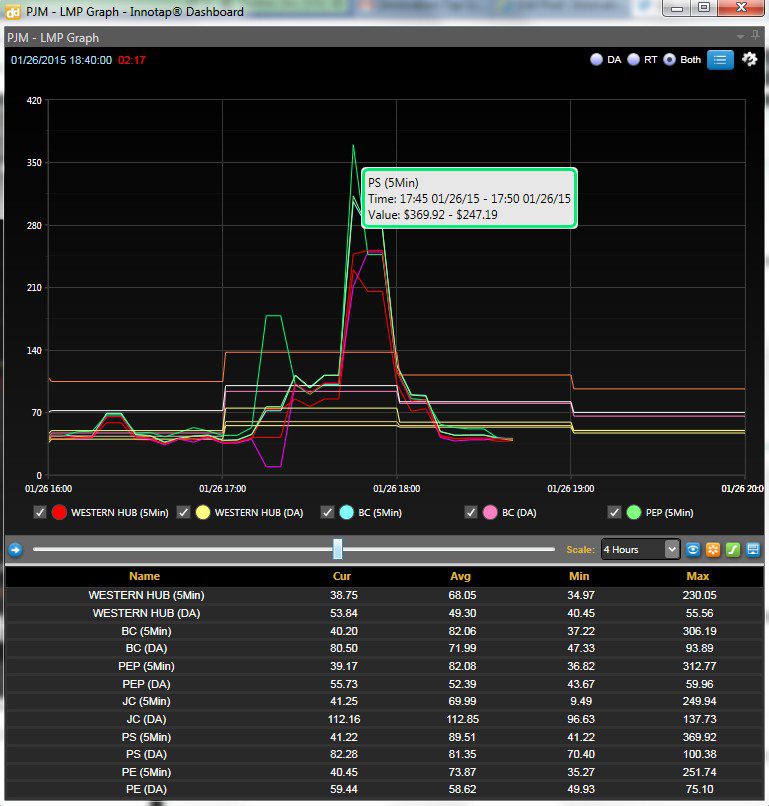Click the orange burst icon
Image resolution: width=769 pixels, height=806 pixels.
pyautogui.click(x=713, y=549)
